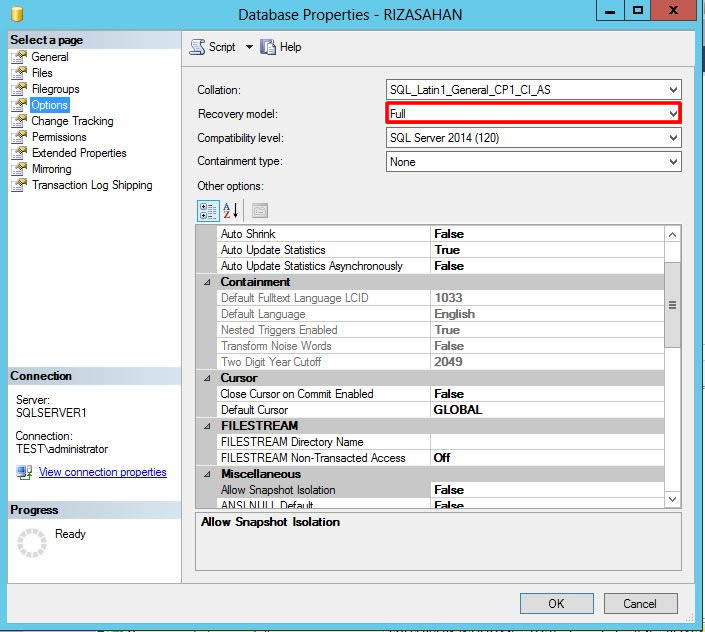This screenshot has height=632, width=705.
Task: Select the General page icon
Action: (x=19, y=57)
